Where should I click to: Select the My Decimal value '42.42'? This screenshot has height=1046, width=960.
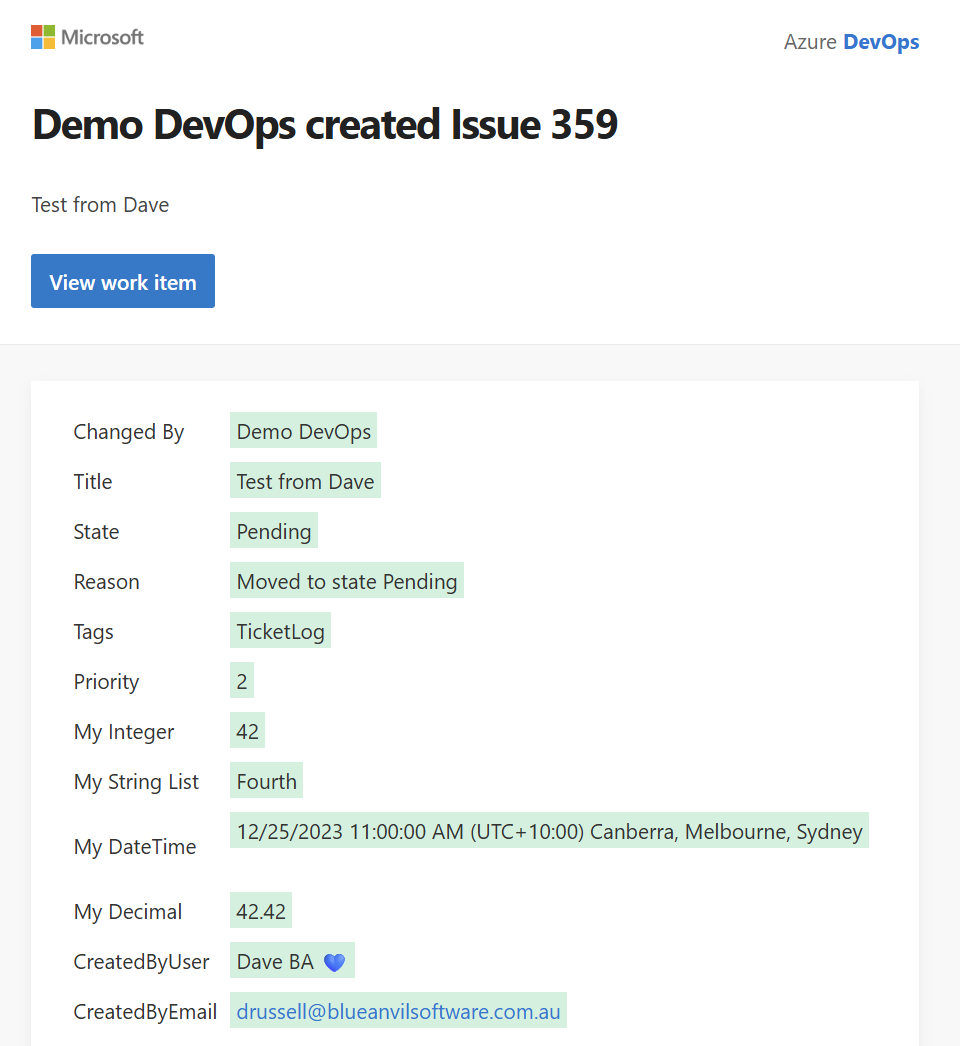pos(261,912)
